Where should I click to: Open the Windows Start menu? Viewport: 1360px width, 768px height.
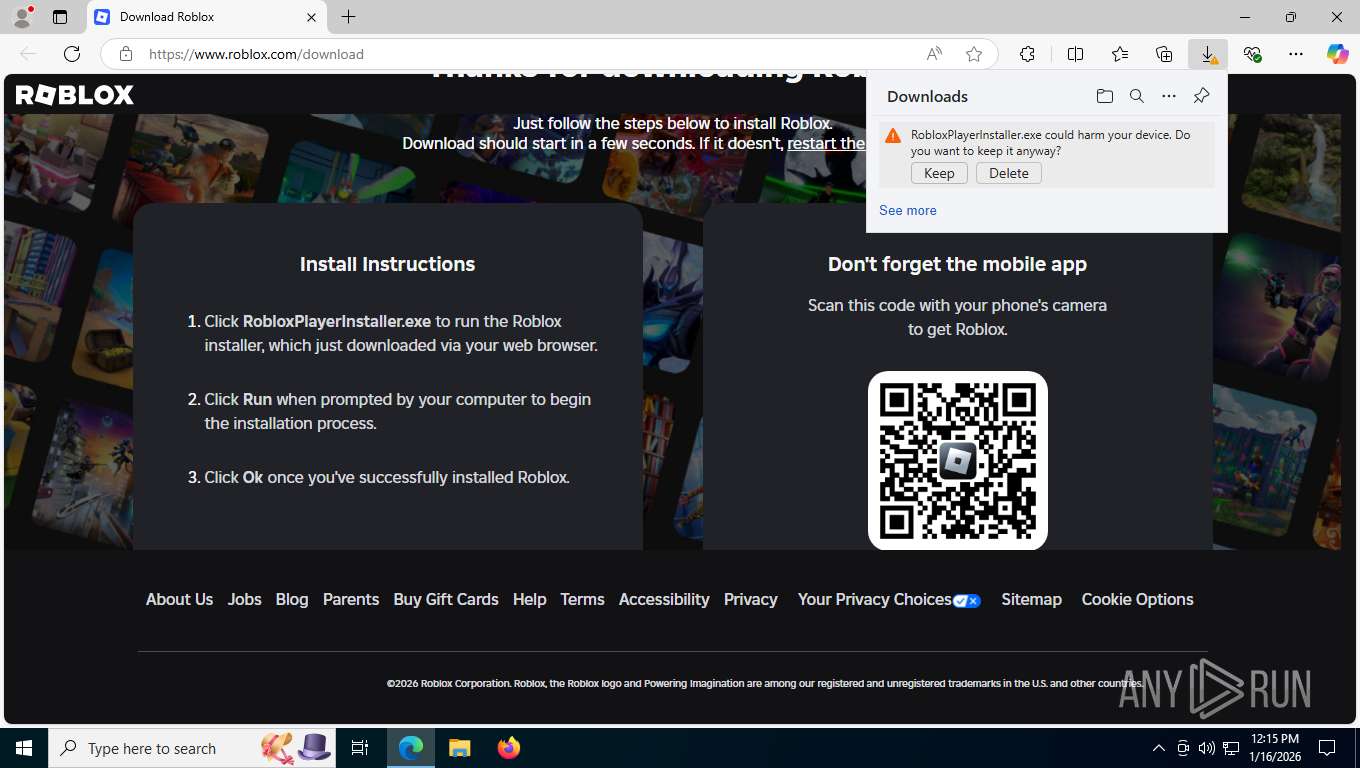pos(23,748)
